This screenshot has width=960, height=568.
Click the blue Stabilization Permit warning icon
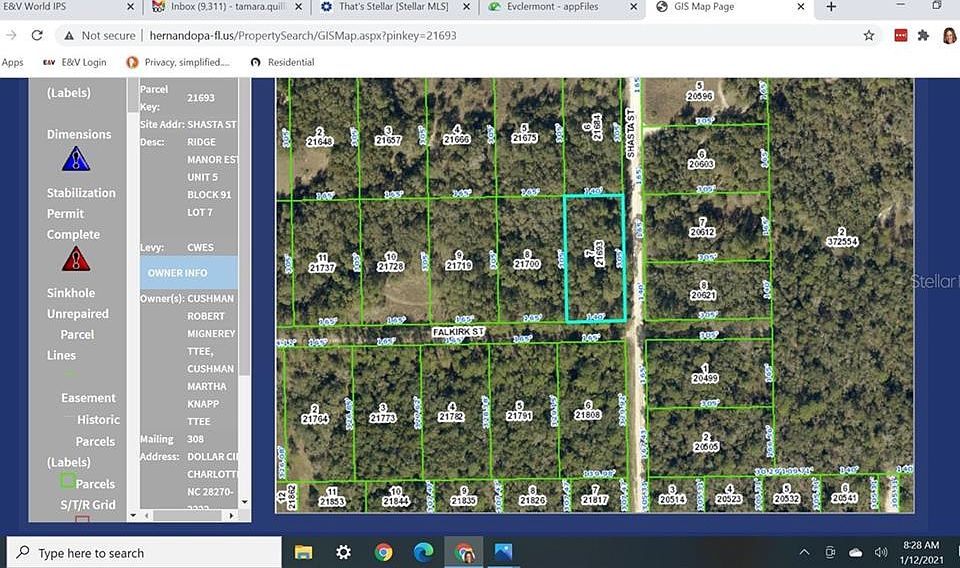[76, 159]
